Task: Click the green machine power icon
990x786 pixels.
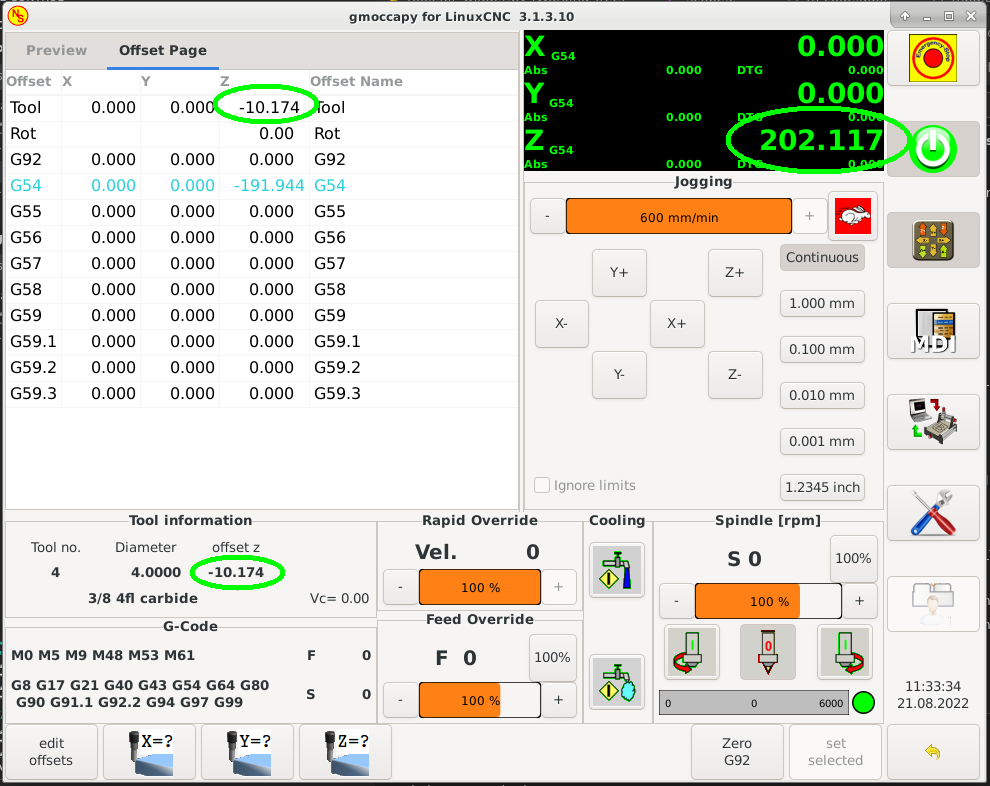Action: coord(932,148)
